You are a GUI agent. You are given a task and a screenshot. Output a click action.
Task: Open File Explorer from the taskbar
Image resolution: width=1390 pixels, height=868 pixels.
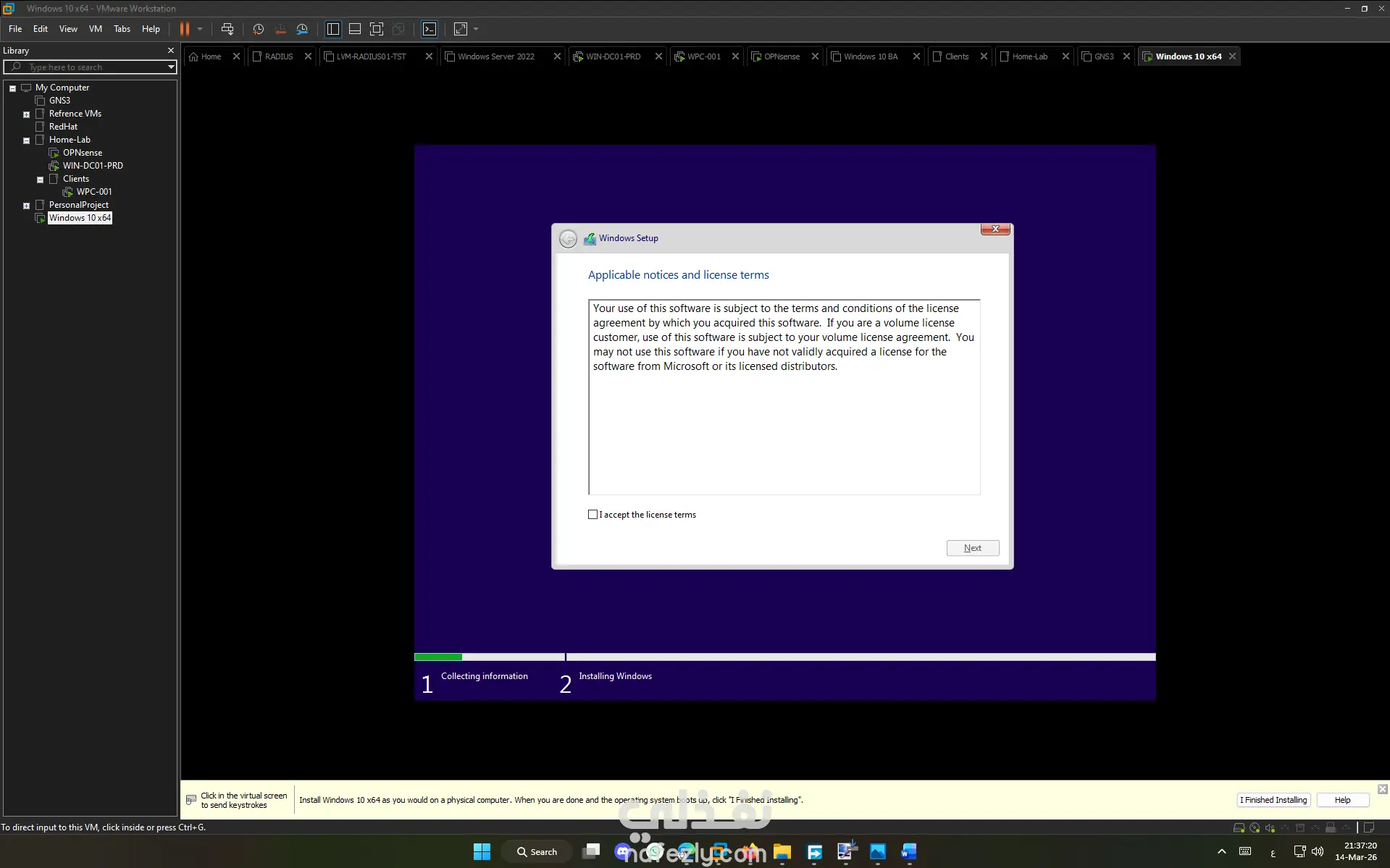pos(782,852)
